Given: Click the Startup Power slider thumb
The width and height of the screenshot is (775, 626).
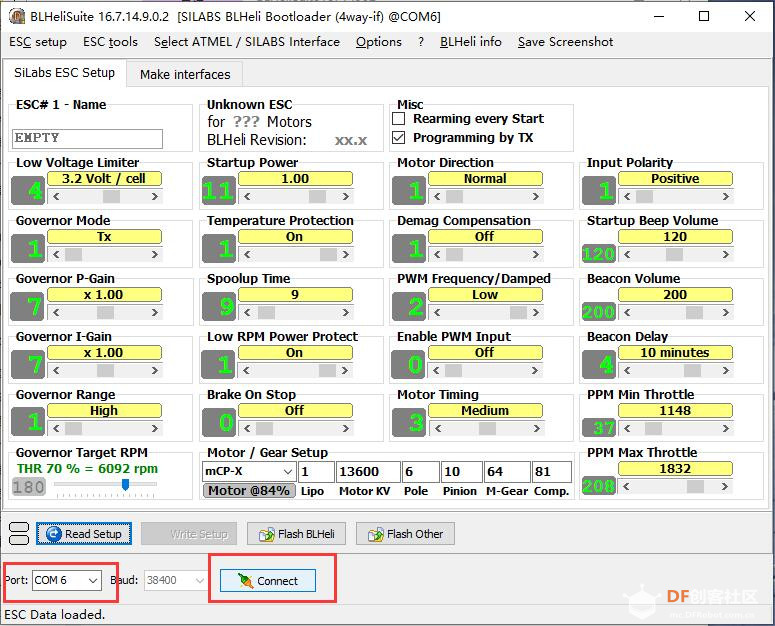Looking at the screenshot, I should 317,196.
